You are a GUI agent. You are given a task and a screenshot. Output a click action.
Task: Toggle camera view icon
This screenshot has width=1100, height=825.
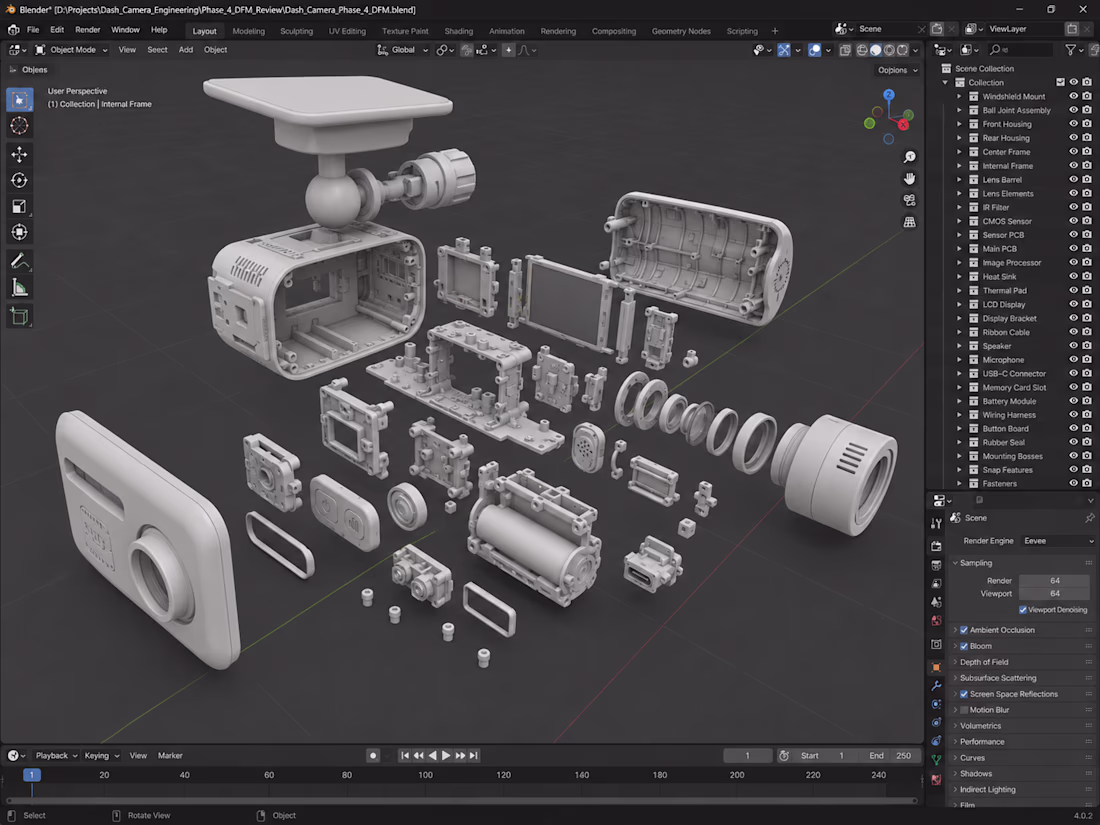click(x=909, y=200)
